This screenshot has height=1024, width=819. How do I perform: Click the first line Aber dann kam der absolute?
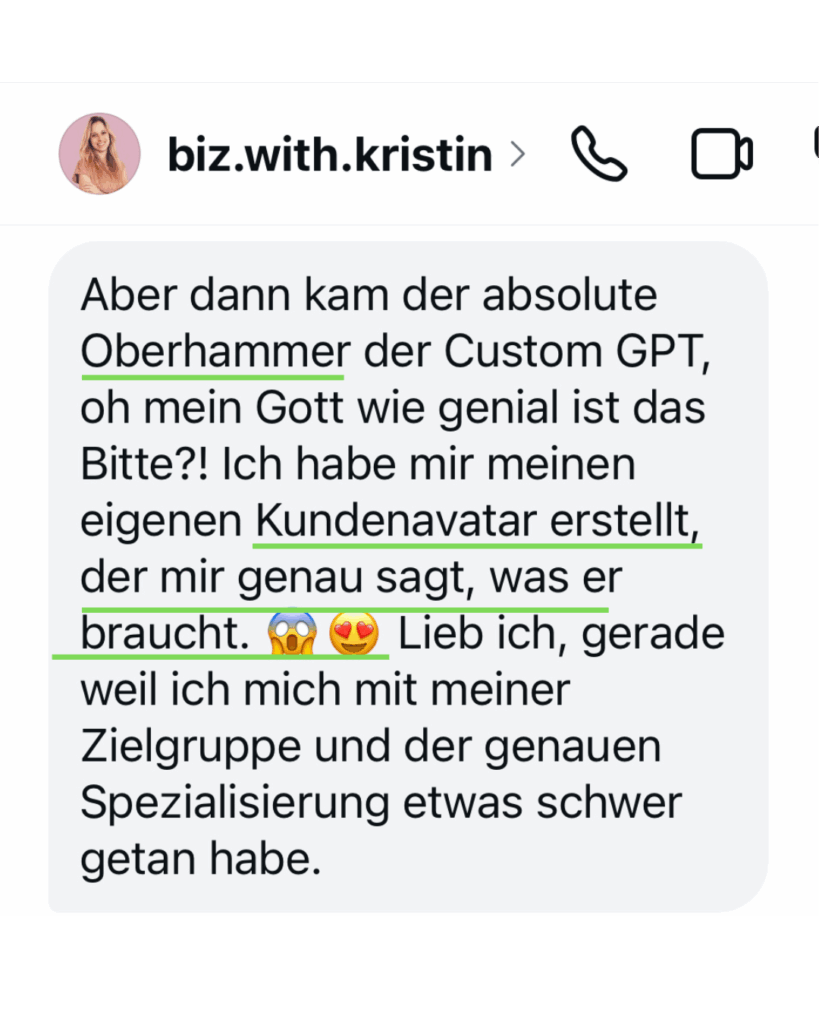[368, 295]
